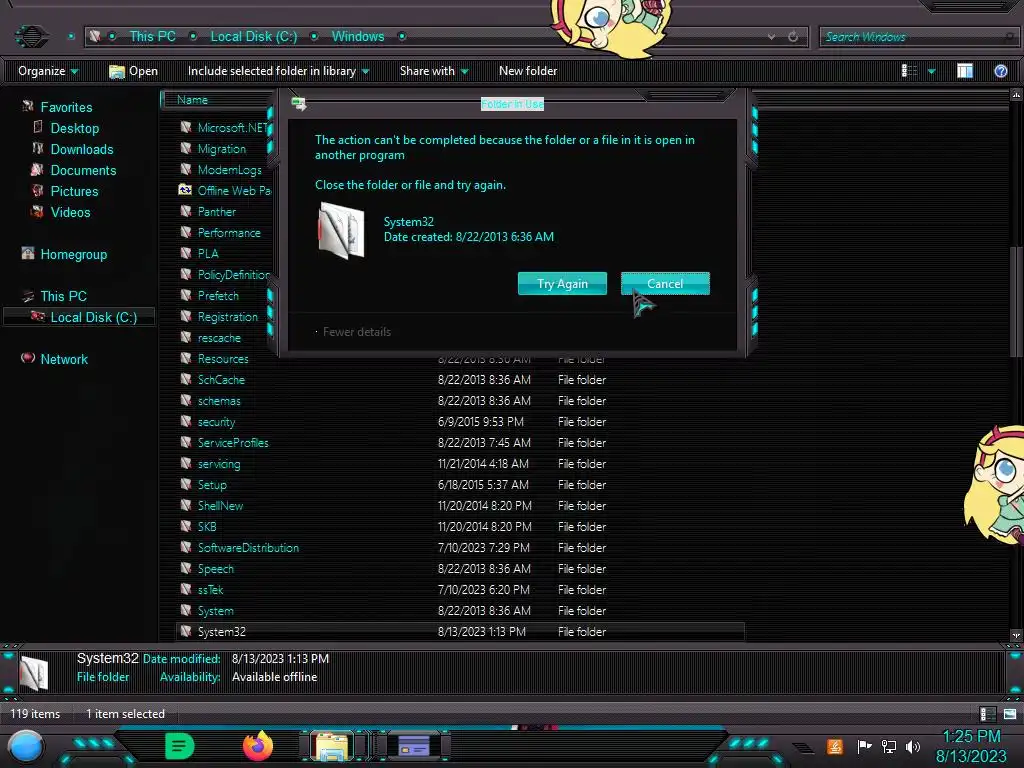Select the Offline Web Pages folder icon

[x=185, y=190]
